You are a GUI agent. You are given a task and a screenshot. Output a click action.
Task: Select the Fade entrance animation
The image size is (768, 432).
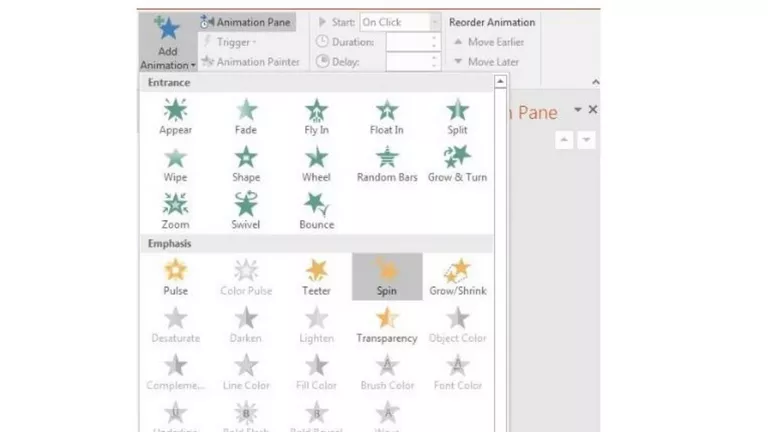tap(246, 116)
